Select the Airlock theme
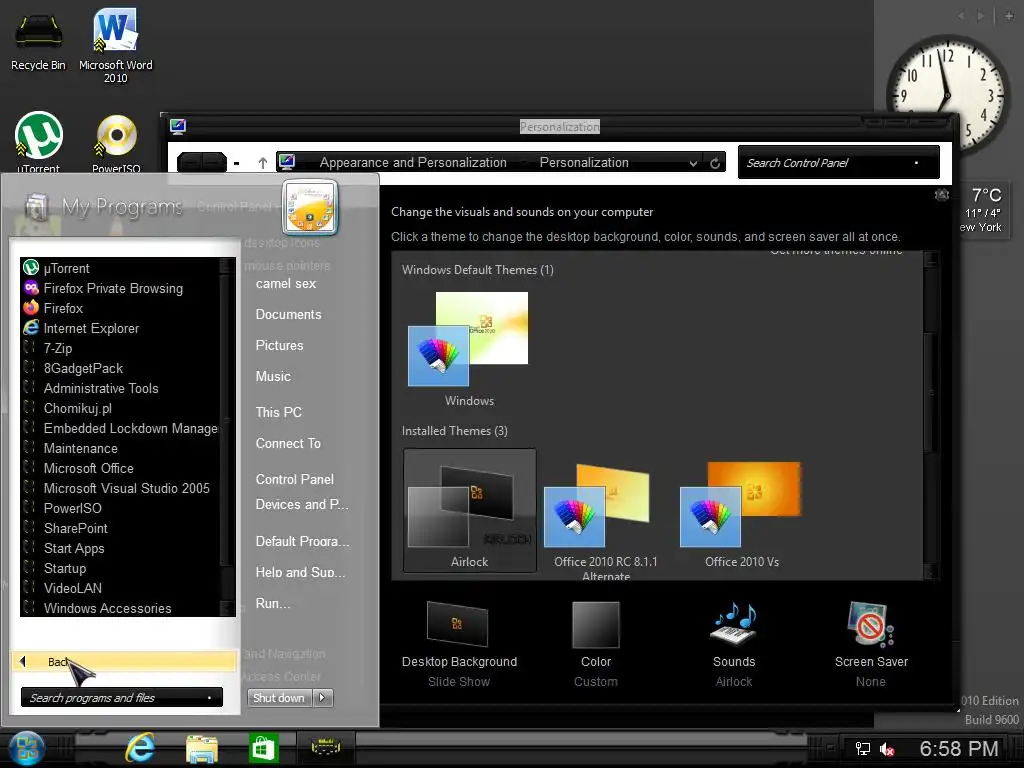Viewport: 1024px width, 768px height. point(470,511)
